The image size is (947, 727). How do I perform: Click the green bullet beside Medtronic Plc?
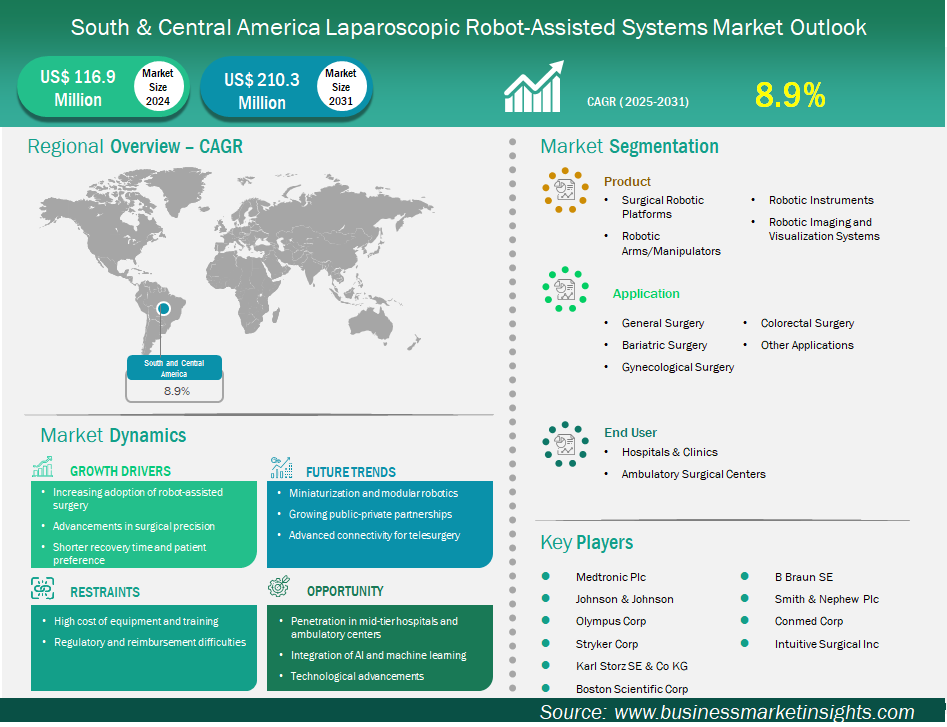point(546,577)
